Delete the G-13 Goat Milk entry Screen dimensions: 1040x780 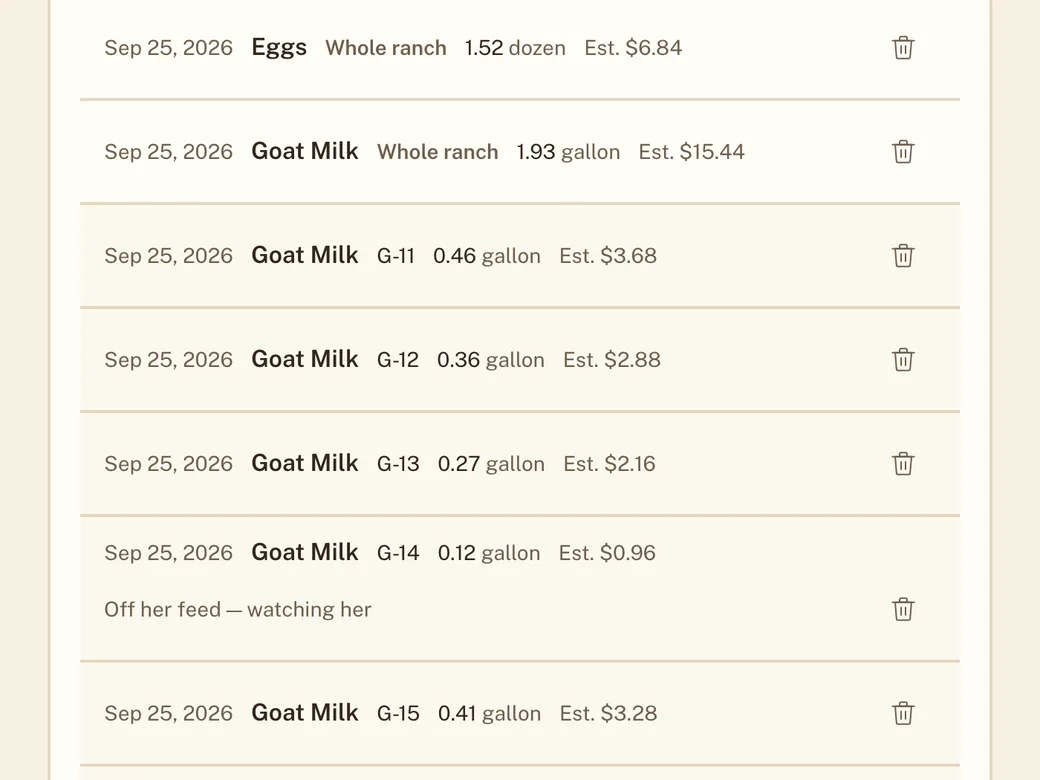pos(903,464)
